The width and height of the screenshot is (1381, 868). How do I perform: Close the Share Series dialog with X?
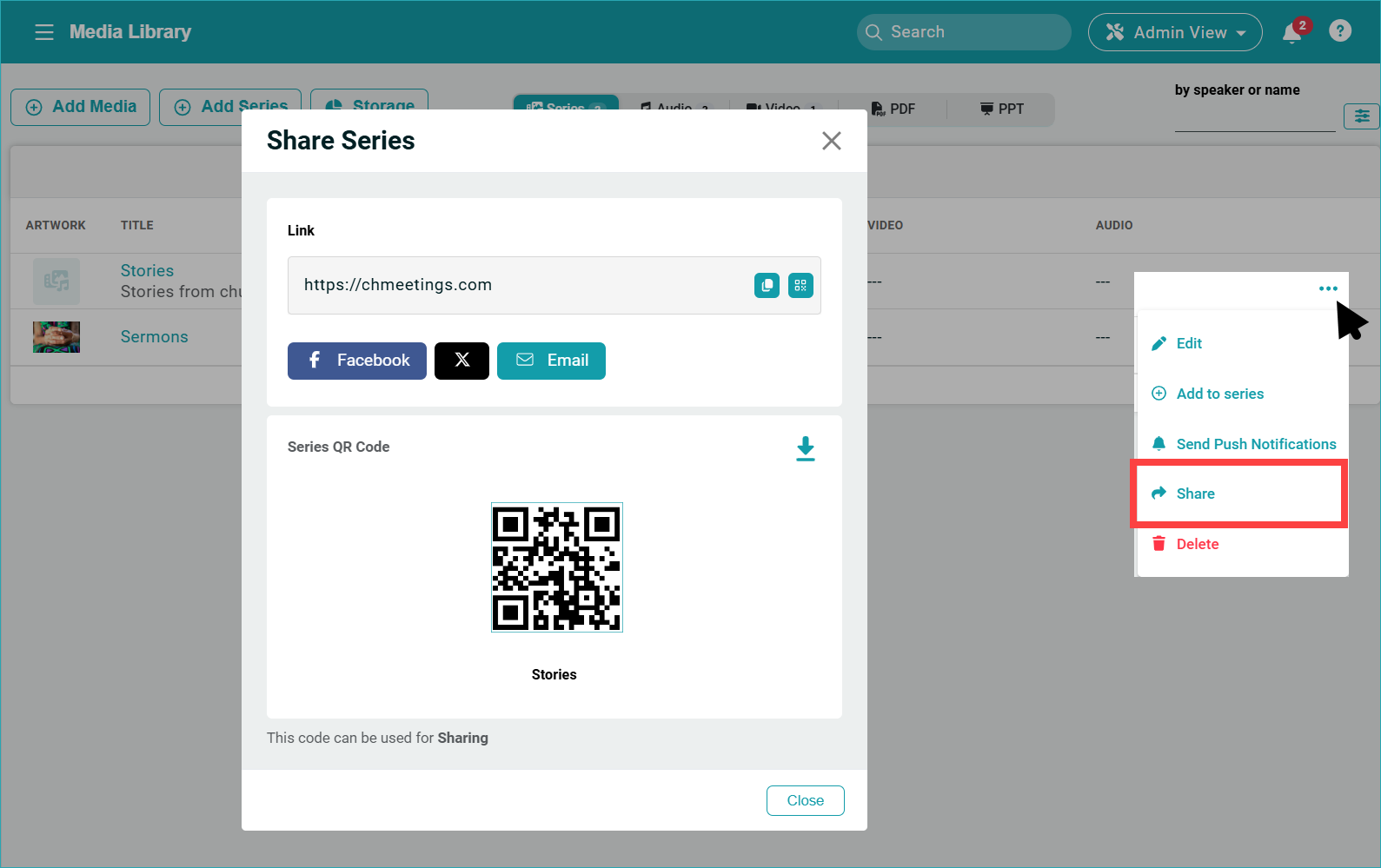[x=831, y=141]
